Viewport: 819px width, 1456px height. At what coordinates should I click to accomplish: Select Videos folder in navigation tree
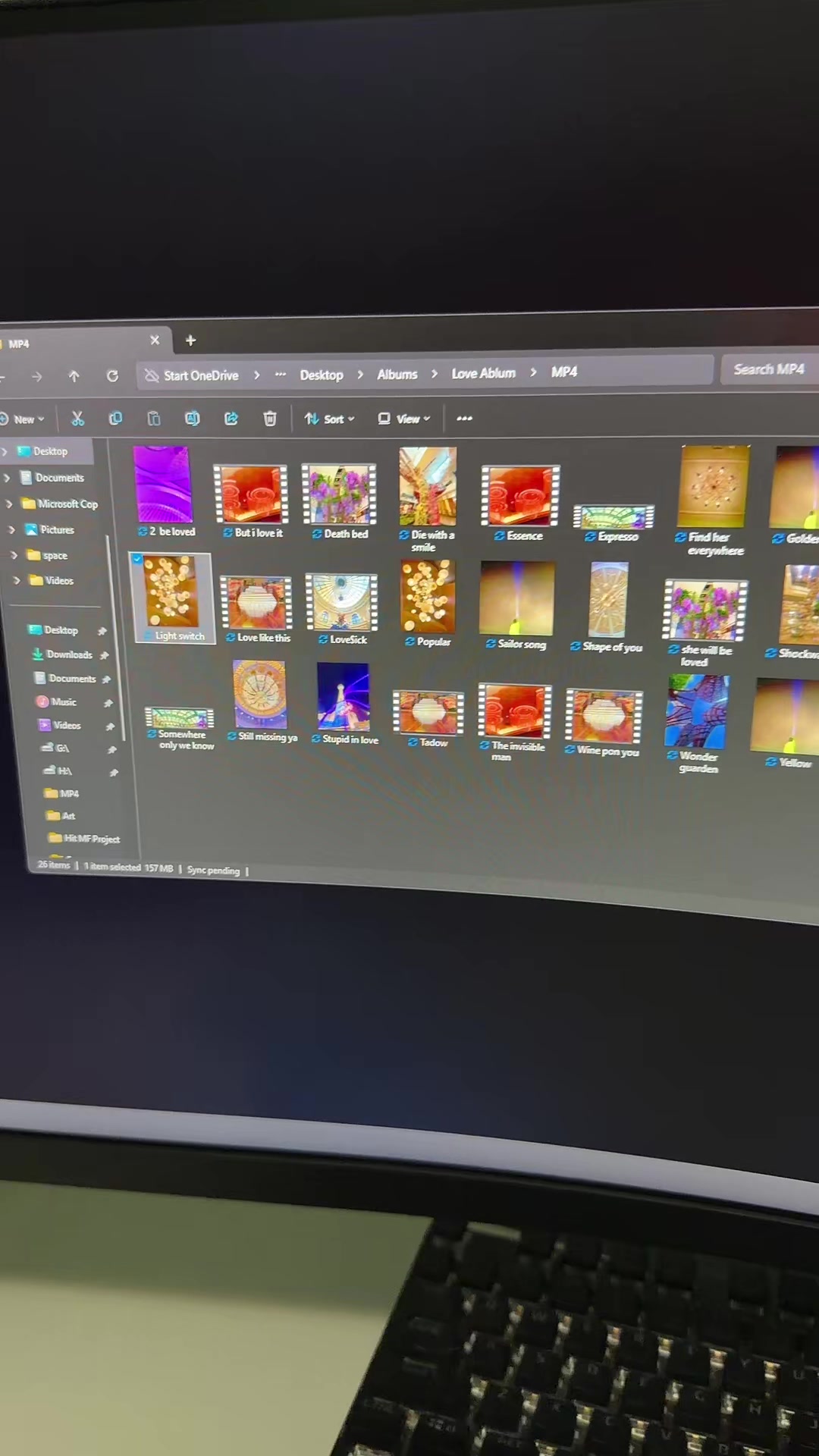point(58,580)
